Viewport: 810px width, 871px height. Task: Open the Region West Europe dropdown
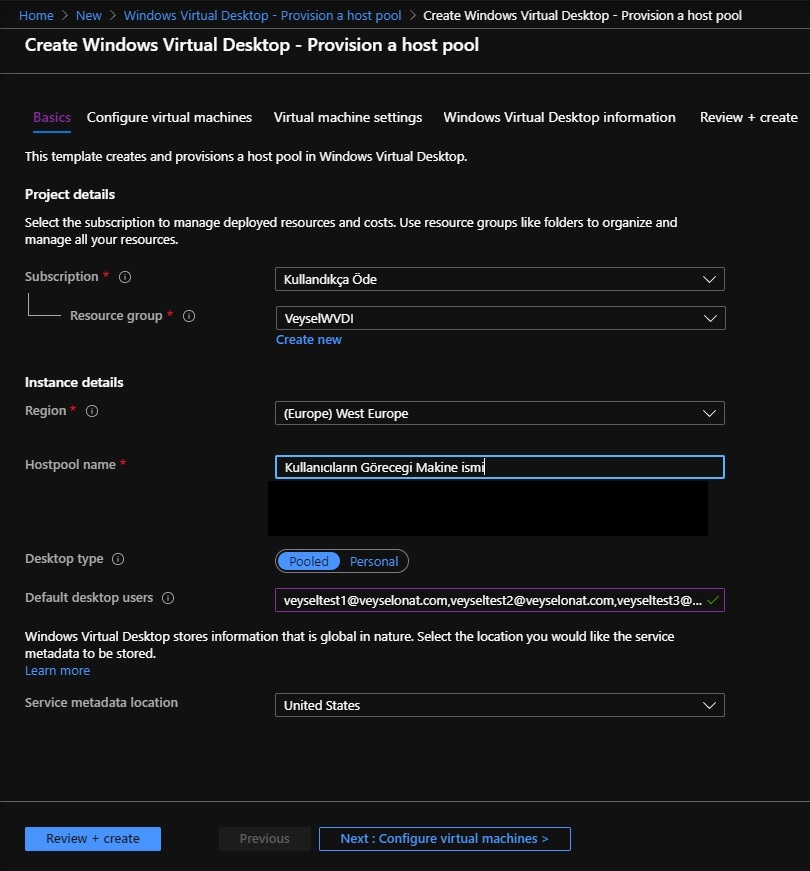pyautogui.click(x=499, y=413)
